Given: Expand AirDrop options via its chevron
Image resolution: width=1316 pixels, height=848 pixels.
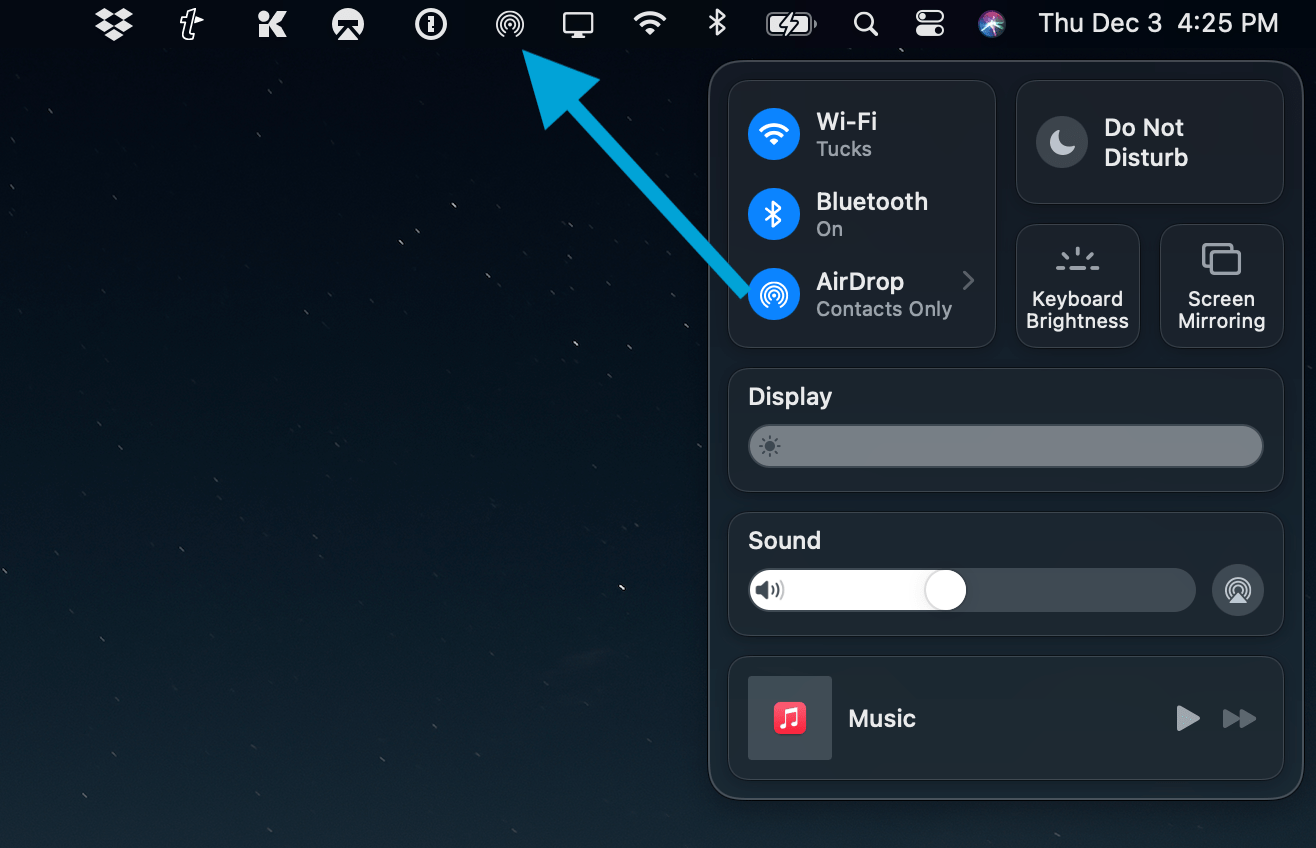Looking at the screenshot, I should tap(966, 281).
